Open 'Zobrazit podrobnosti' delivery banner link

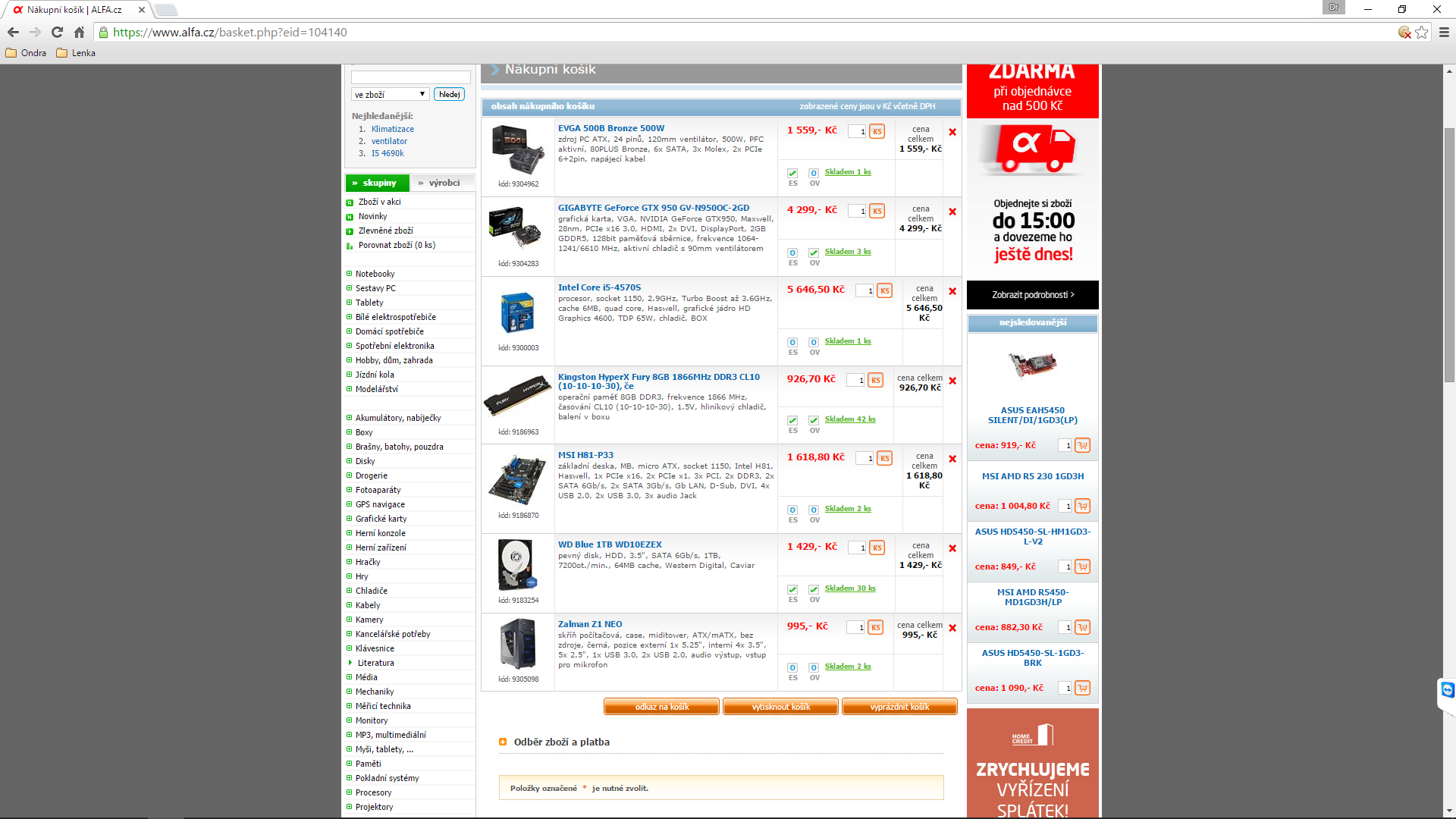(x=1033, y=295)
